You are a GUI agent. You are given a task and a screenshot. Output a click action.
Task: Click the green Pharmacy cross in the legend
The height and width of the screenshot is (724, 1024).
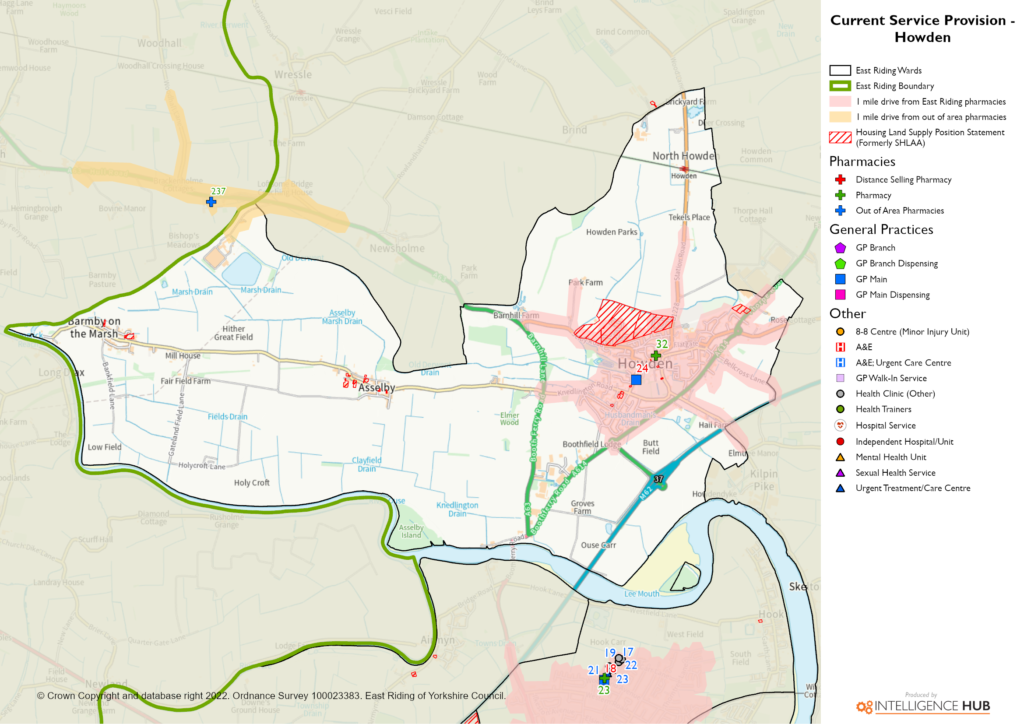tap(840, 195)
